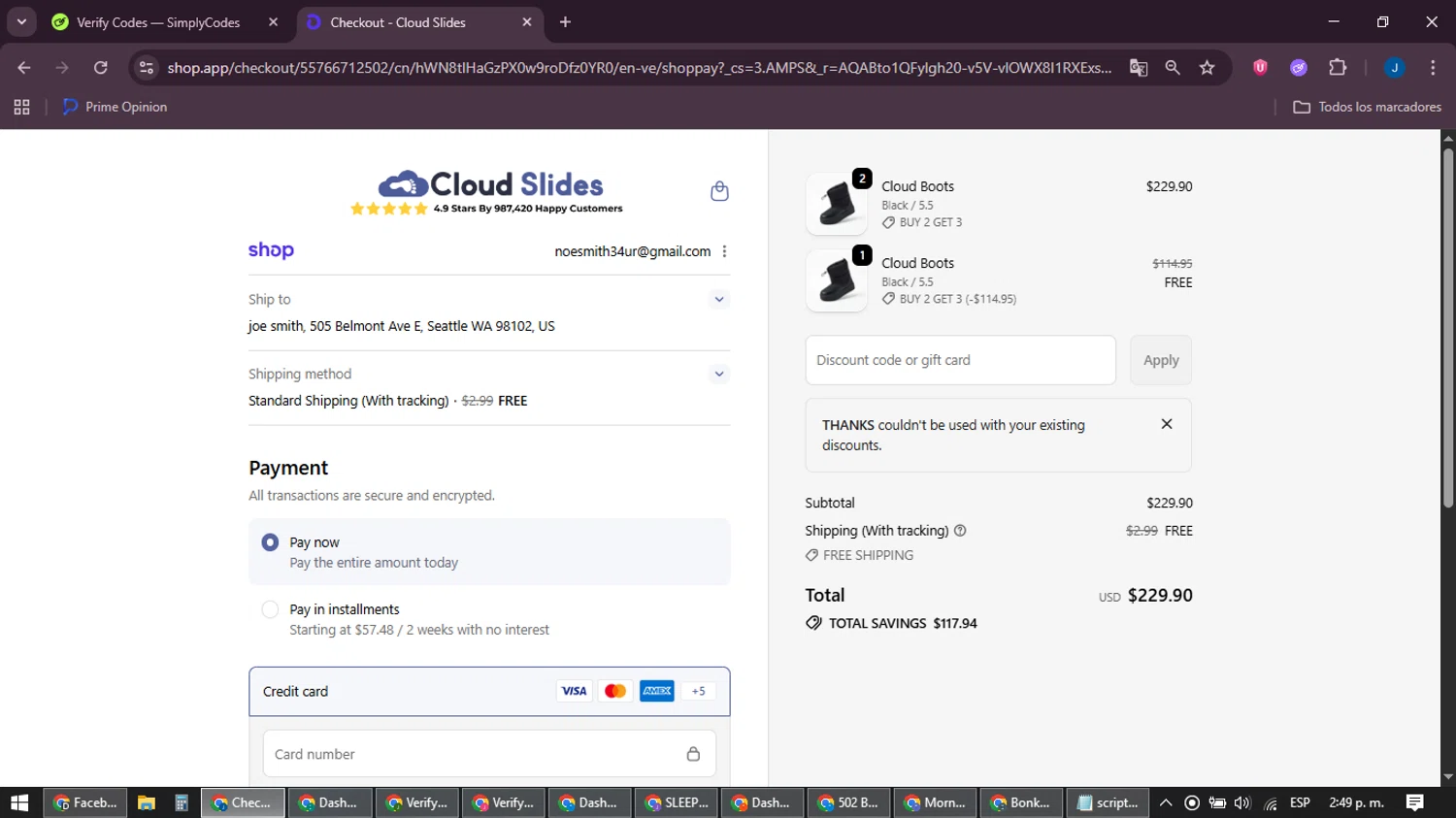This screenshot has height=818, width=1456.
Task: Switch to the 502 B... taskbar window
Action: 849,802
